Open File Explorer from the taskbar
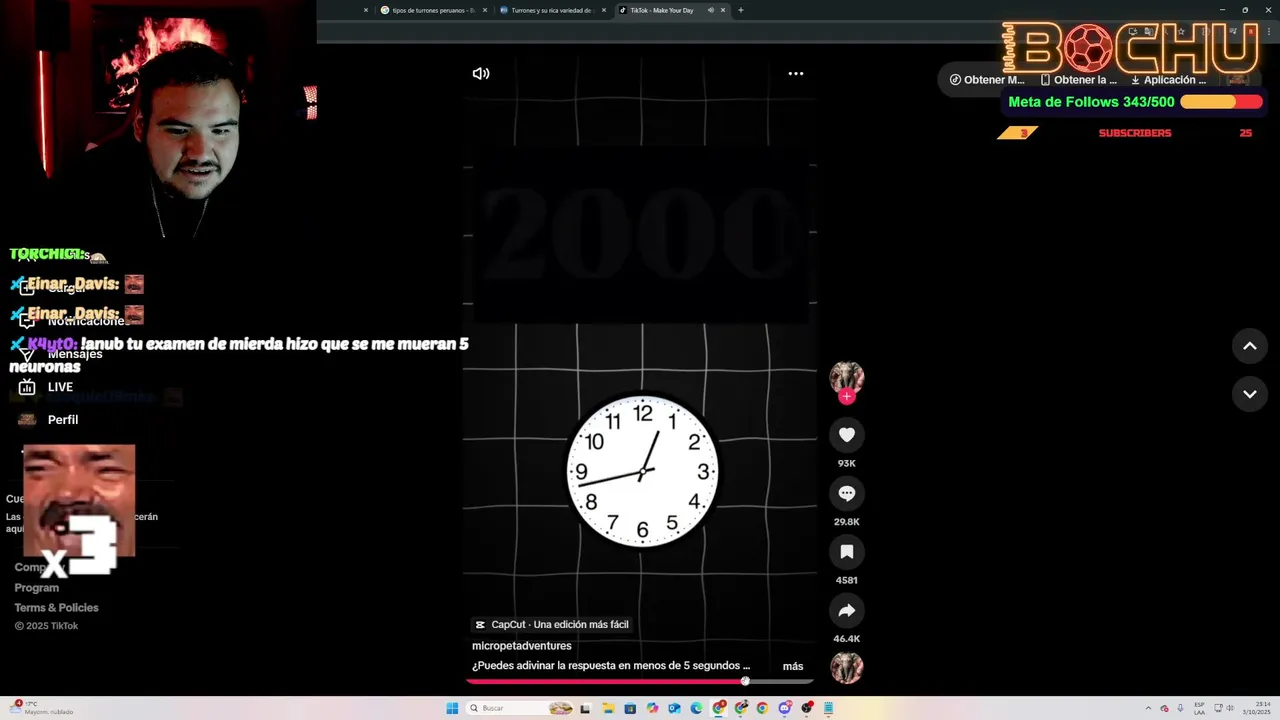Screen dimensions: 1280x720 (x=608, y=708)
